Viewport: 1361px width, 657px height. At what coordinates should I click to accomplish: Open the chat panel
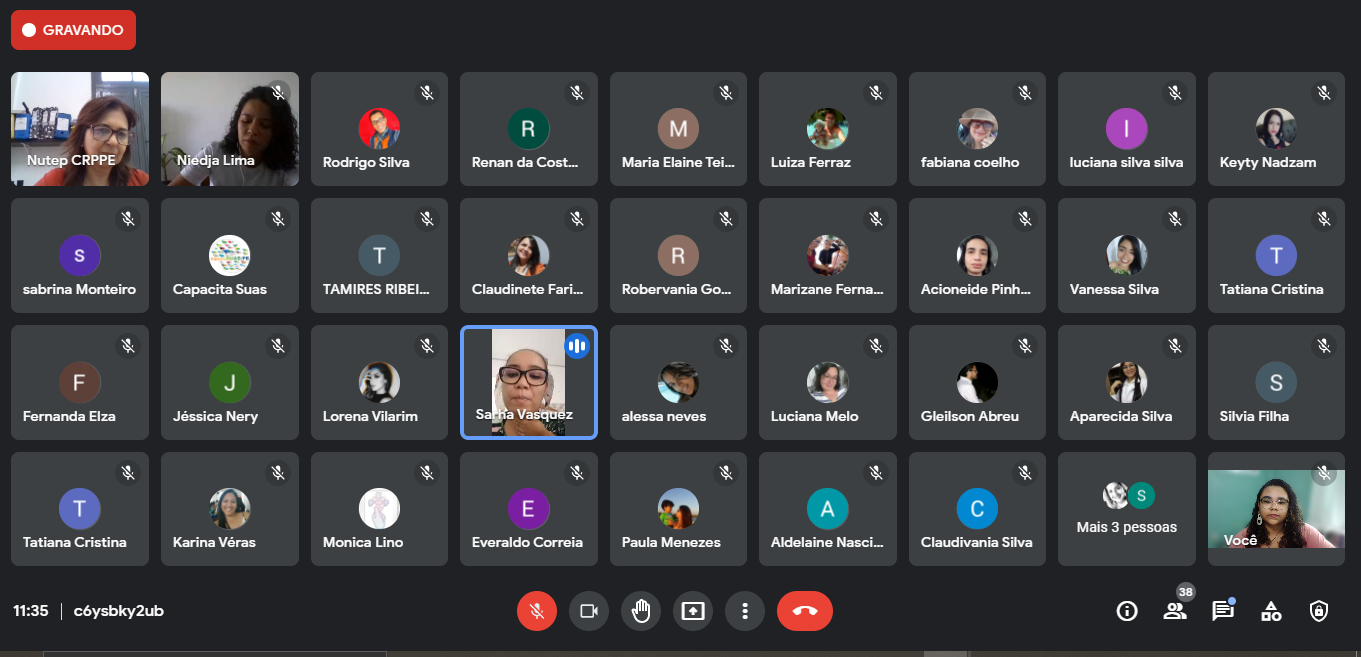(1222, 611)
